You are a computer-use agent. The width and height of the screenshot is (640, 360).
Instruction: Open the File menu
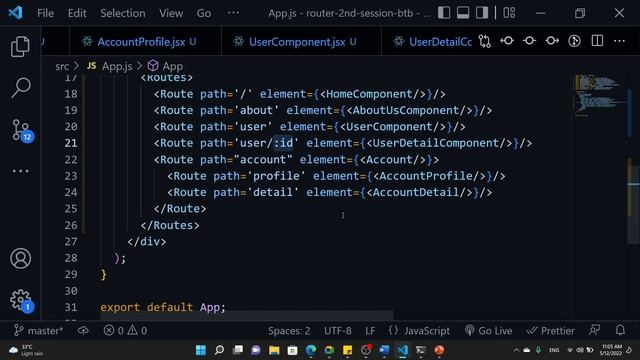tap(45, 13)
